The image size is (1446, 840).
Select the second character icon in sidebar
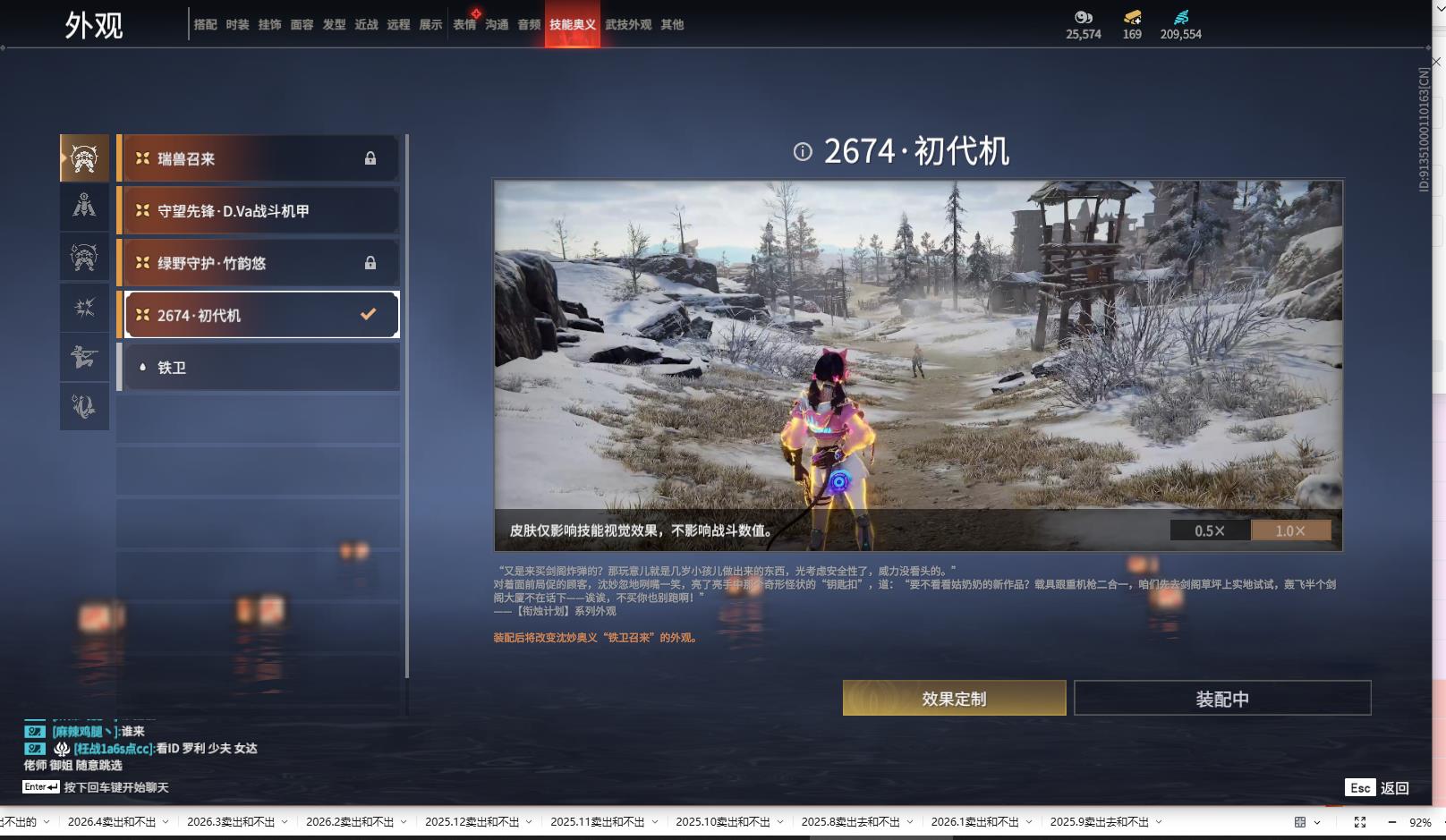point(84,208)
